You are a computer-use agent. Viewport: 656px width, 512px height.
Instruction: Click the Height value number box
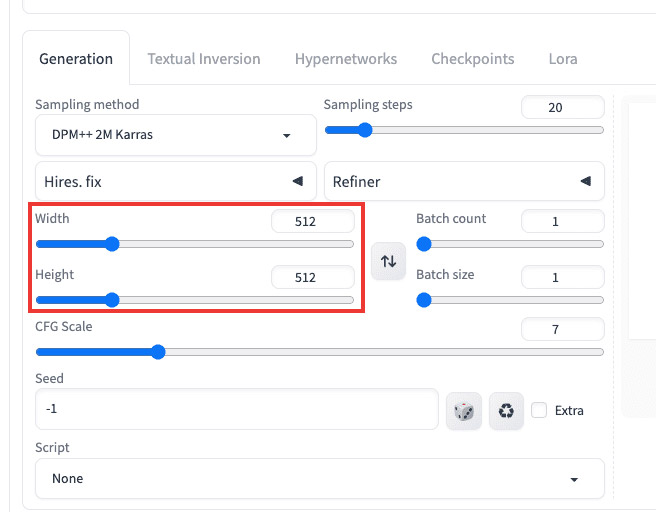(x=312, y=278)
